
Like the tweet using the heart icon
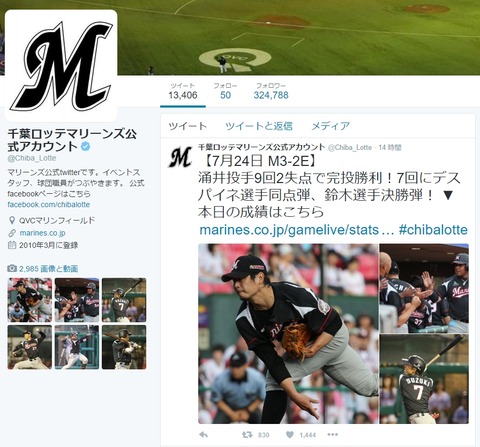290,435
